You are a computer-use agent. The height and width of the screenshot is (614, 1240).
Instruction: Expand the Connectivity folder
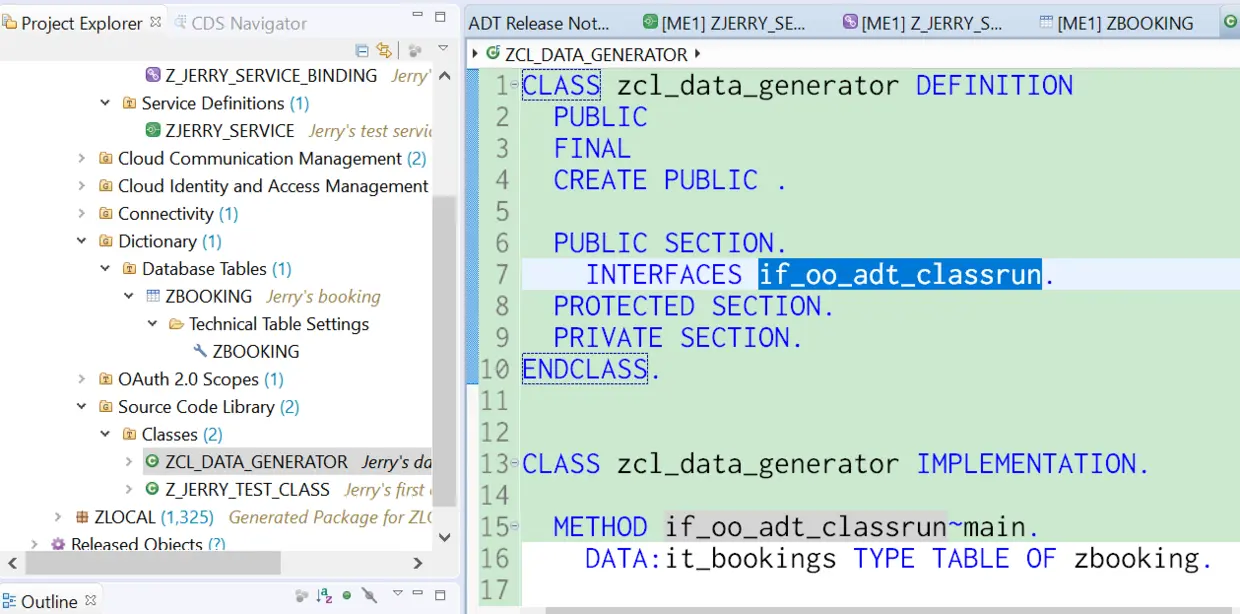coord(82,213)
